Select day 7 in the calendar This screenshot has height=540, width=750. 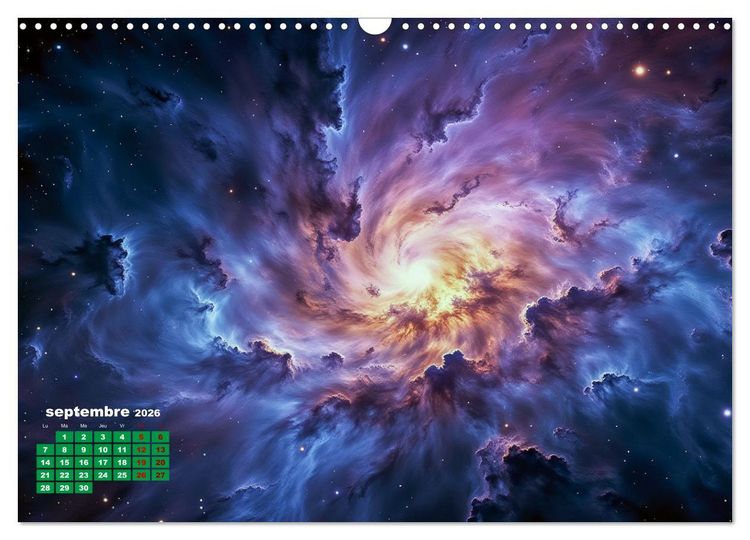(x=45, y=450)
